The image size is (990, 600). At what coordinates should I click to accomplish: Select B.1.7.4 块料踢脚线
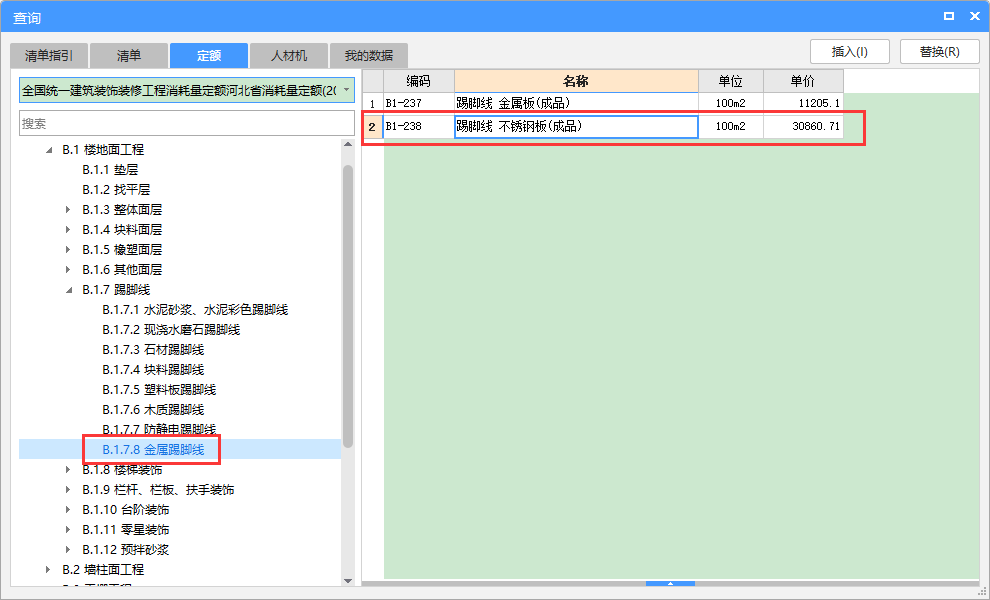[x=153, y=370]
